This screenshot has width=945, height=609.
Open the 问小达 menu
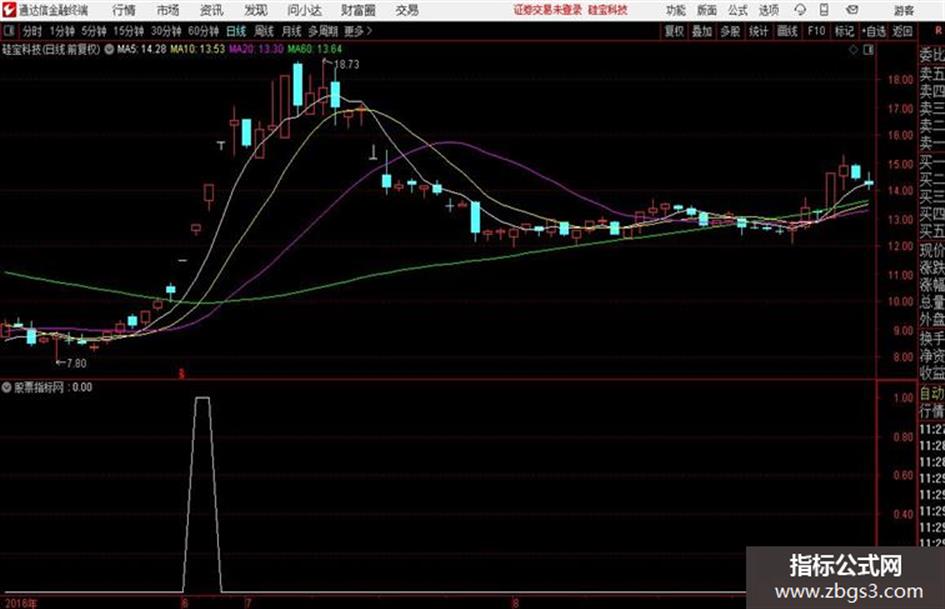(x=304, y=10)
